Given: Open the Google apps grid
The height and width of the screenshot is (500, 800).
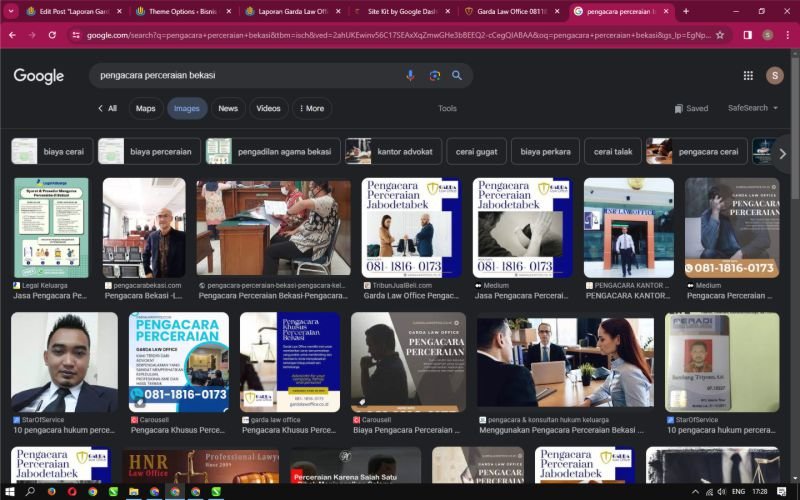Looking at the screenshot, I should point(748,76).
